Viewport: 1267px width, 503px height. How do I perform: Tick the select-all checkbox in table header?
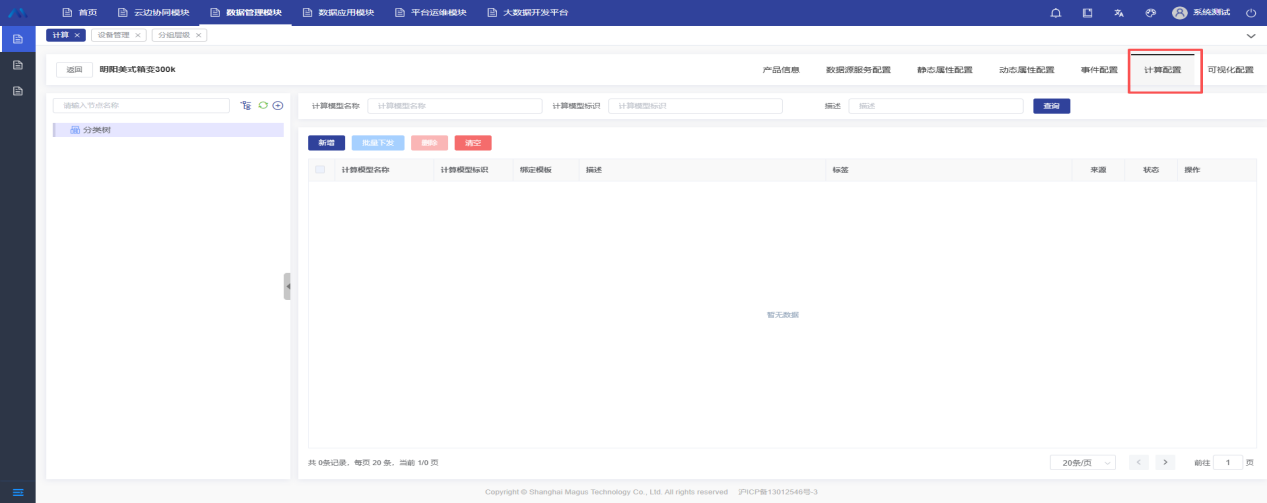click(x=320, y=170)
